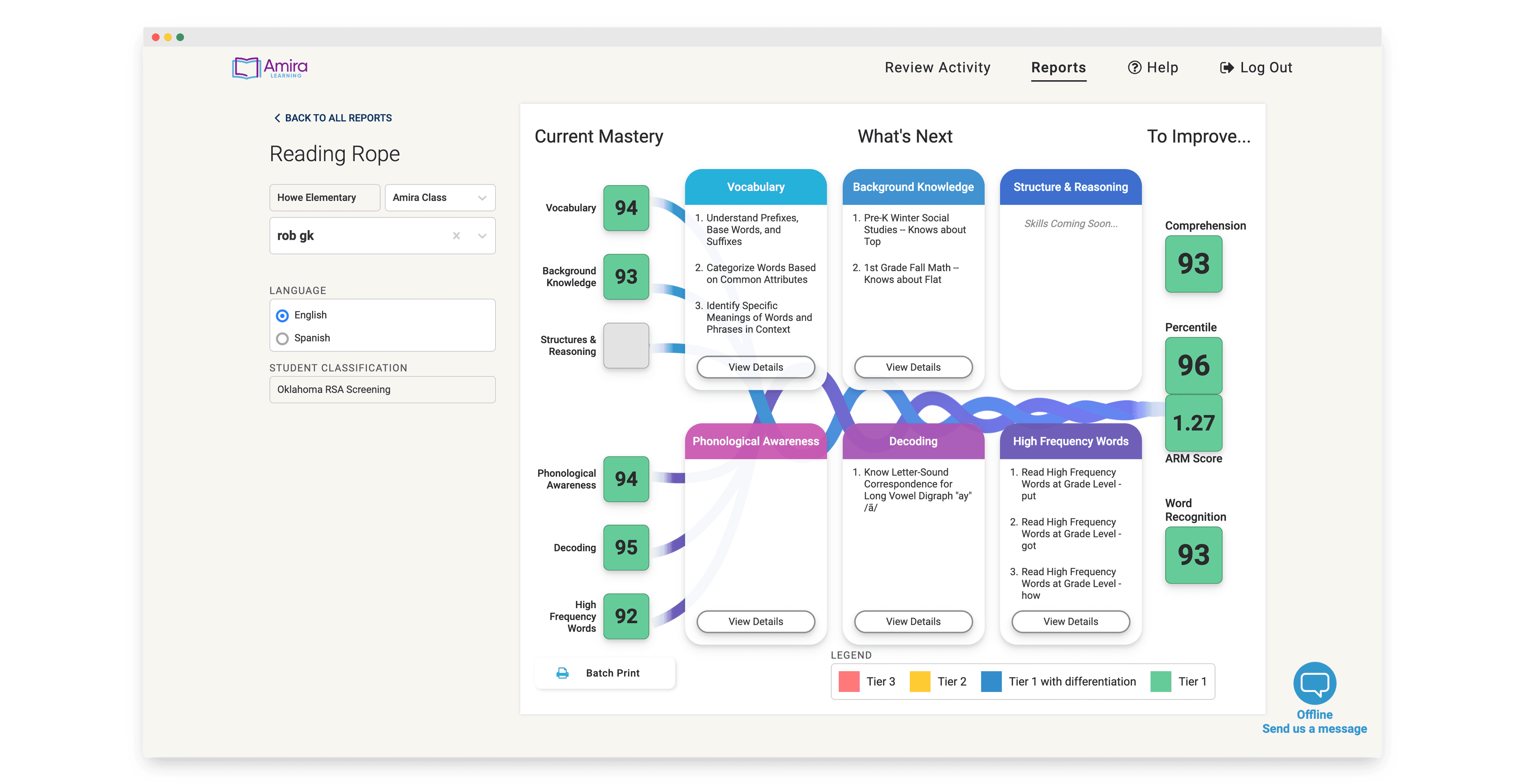This screenshot has width=1525, height=784.
Task: Click the Decoding card header
Action: point(913,441)
